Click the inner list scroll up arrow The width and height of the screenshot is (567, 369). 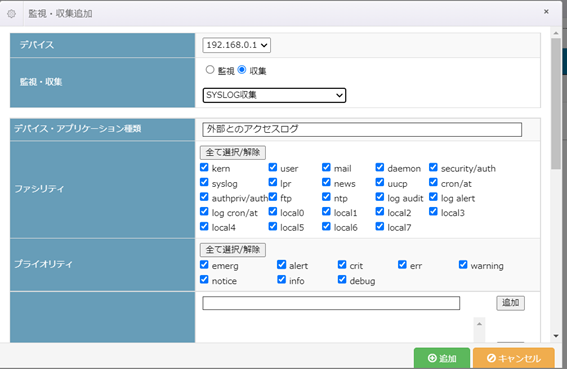479,324
